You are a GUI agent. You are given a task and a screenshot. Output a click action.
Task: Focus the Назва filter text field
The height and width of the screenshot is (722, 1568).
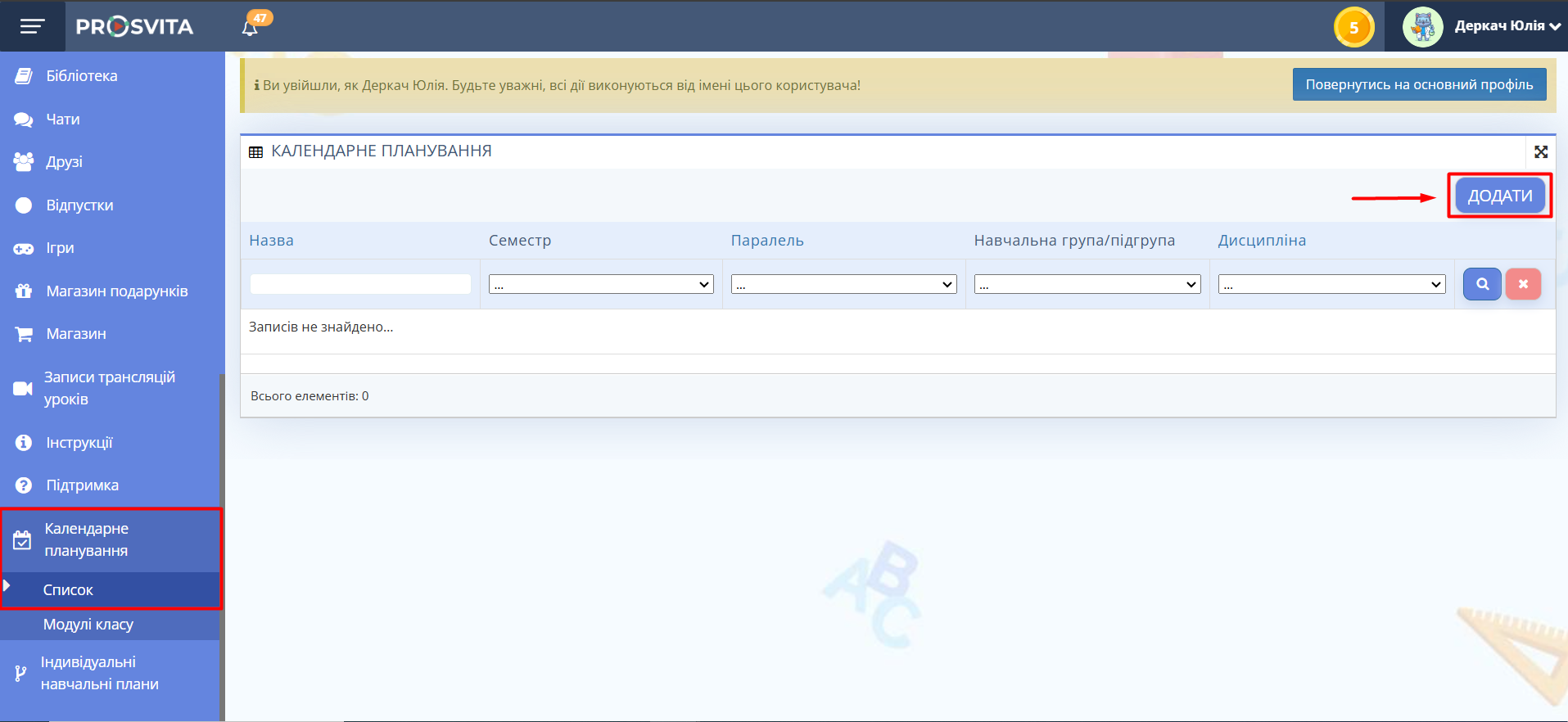(x=360, y=284)
